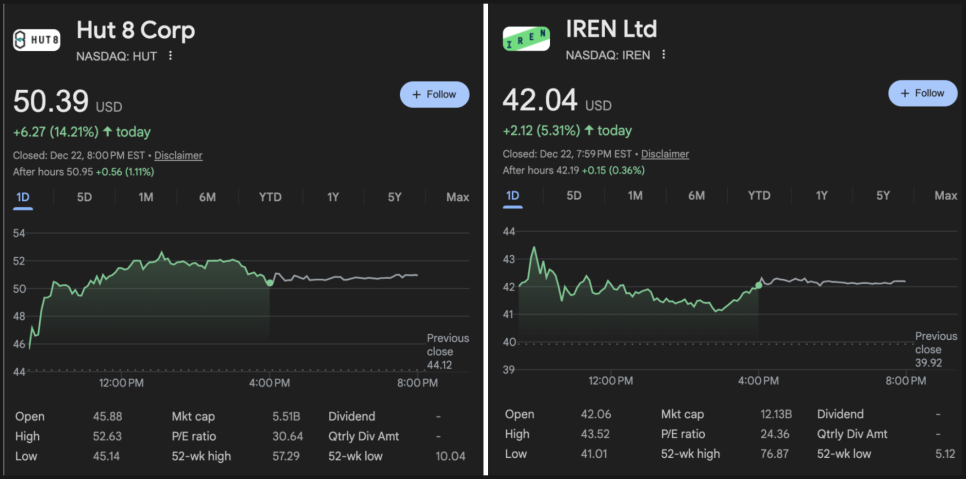Click the IREN Ltd green logo icon
966x479 pixels.
(526, 39)
